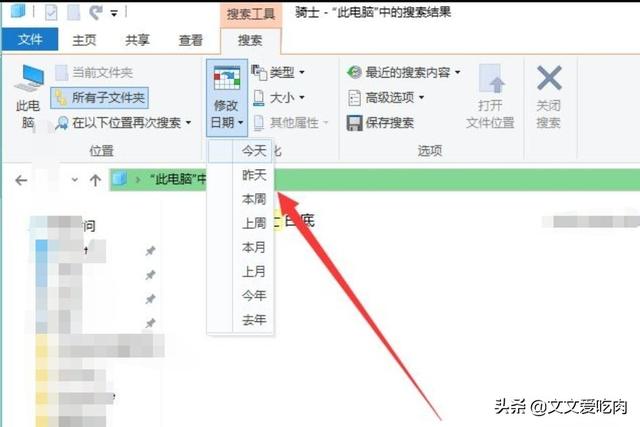Click the 打开文件位置 icon
Viewport: 640px width, 427px height.
coord(490,78)
